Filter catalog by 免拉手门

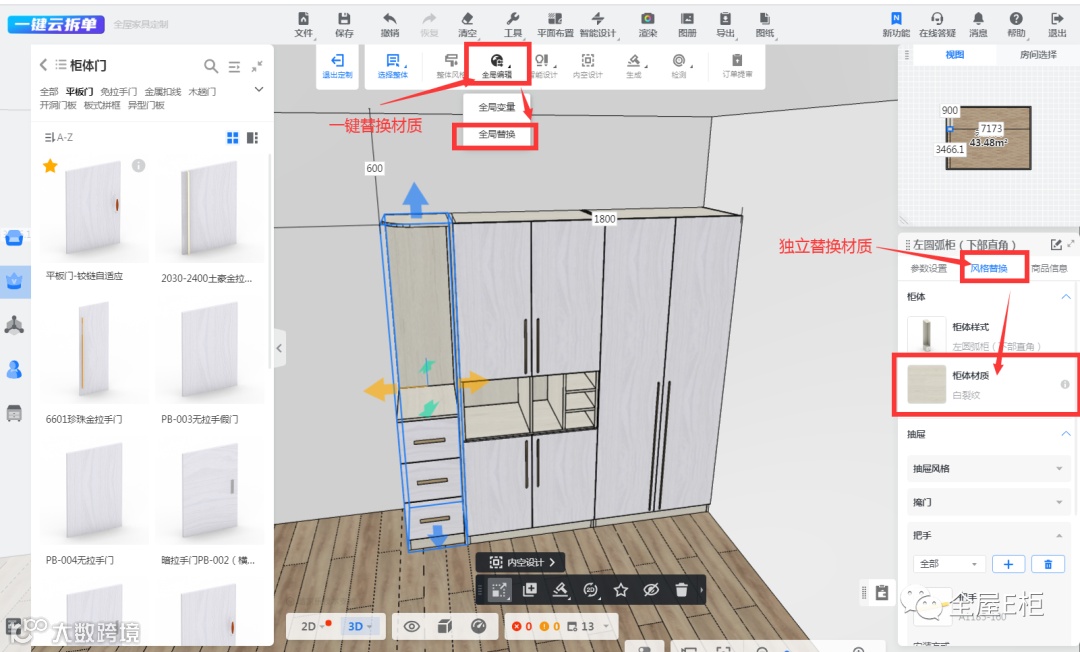coord(118,92)
